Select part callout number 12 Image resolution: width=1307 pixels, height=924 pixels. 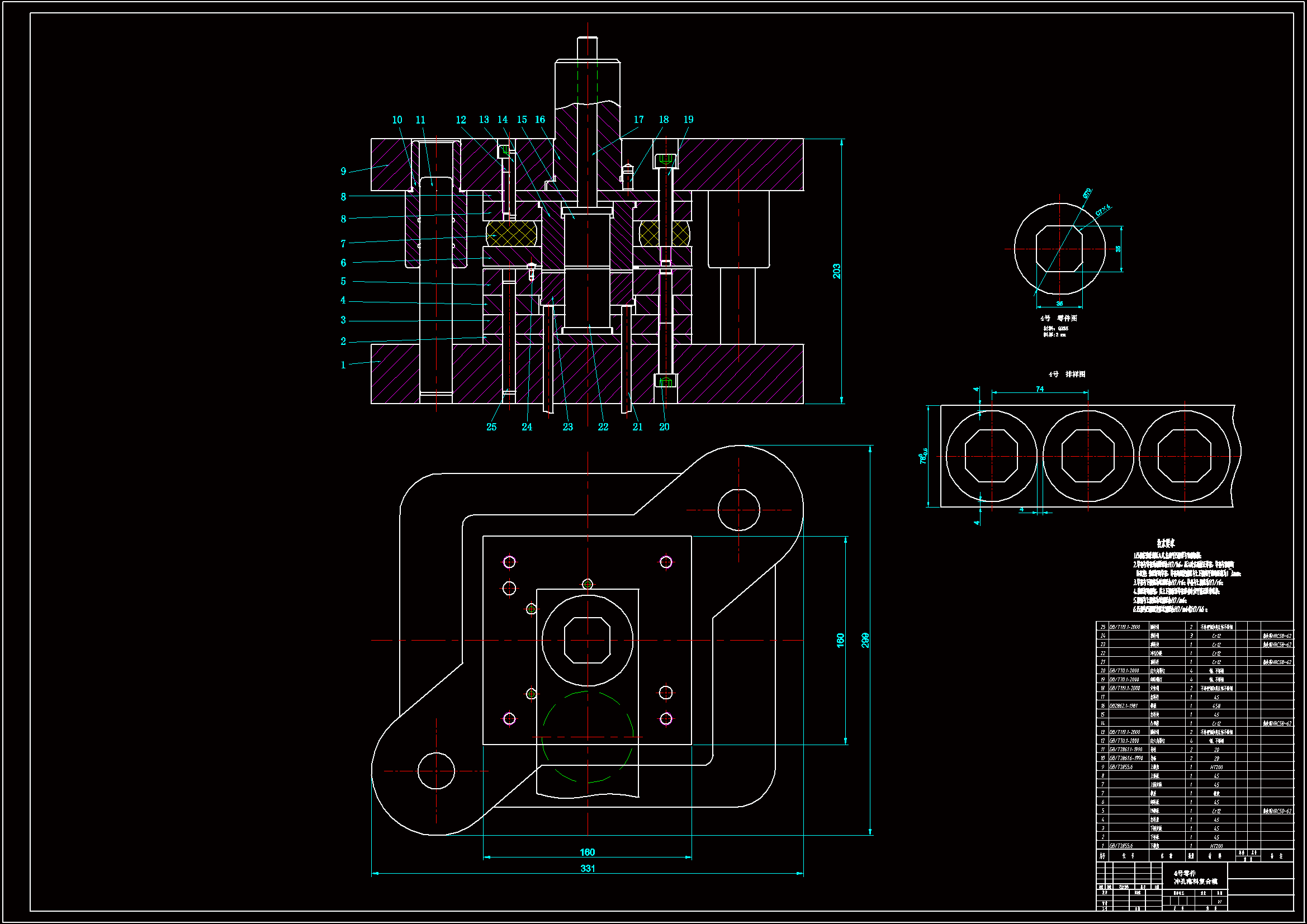click(x=461, y=120)
